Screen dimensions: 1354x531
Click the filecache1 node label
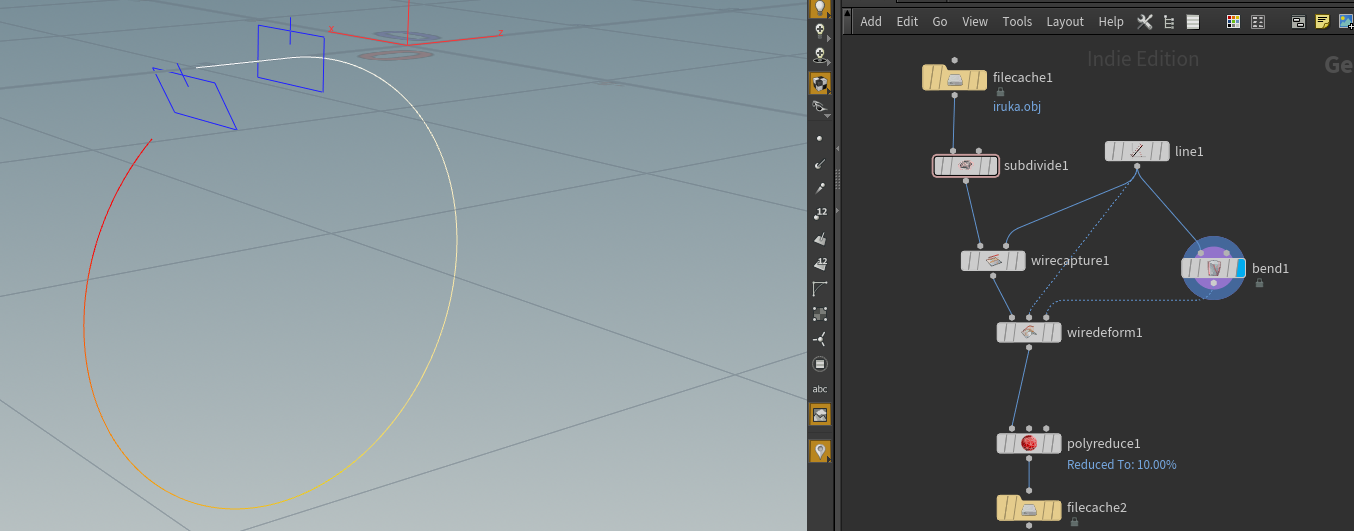coord(1023,77)
